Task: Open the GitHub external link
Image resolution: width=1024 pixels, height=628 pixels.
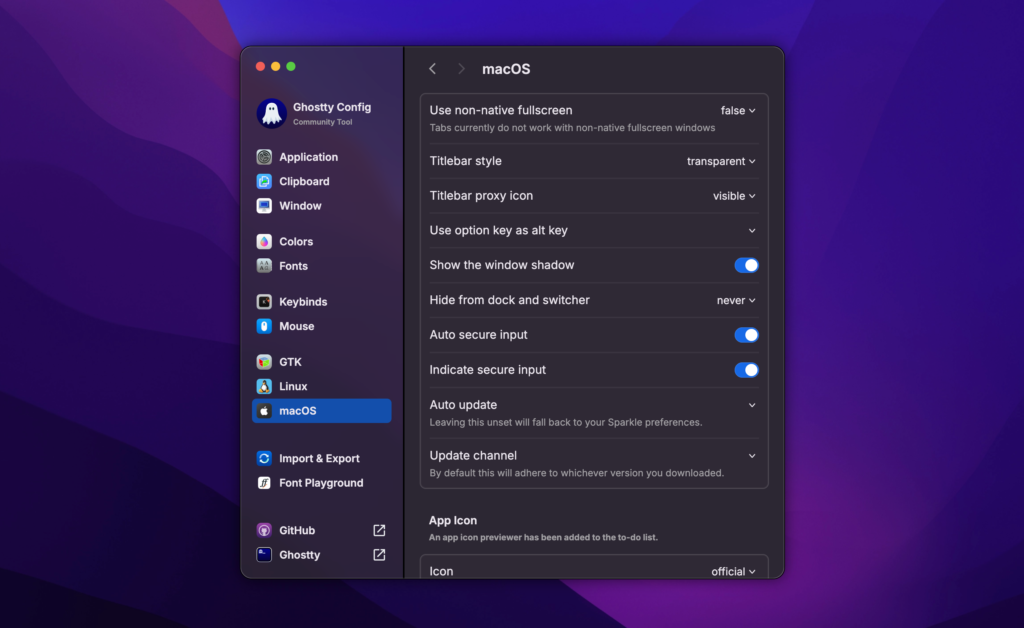Action: [x=379, y=531]
